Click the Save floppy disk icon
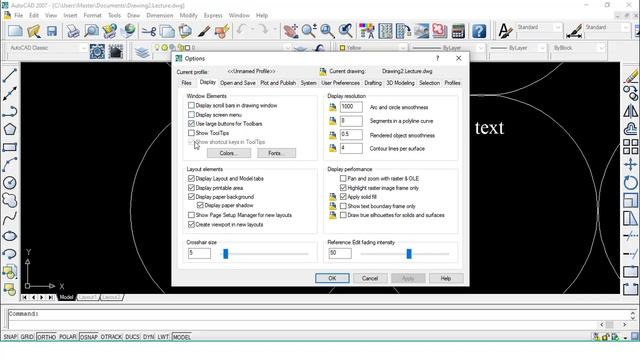 pos(51,31)
